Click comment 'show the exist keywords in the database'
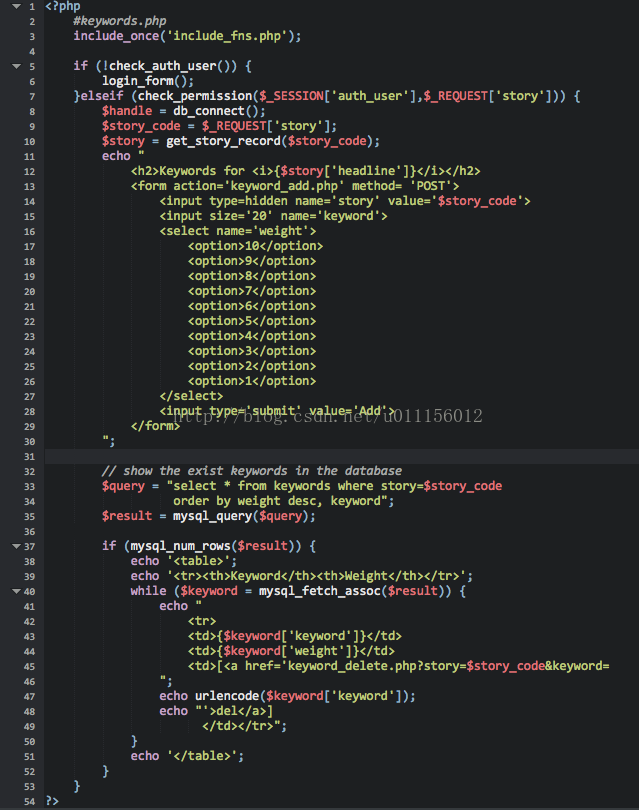This screenshot has width=639, height=810. pyautogui.click(x=262, y=471)
